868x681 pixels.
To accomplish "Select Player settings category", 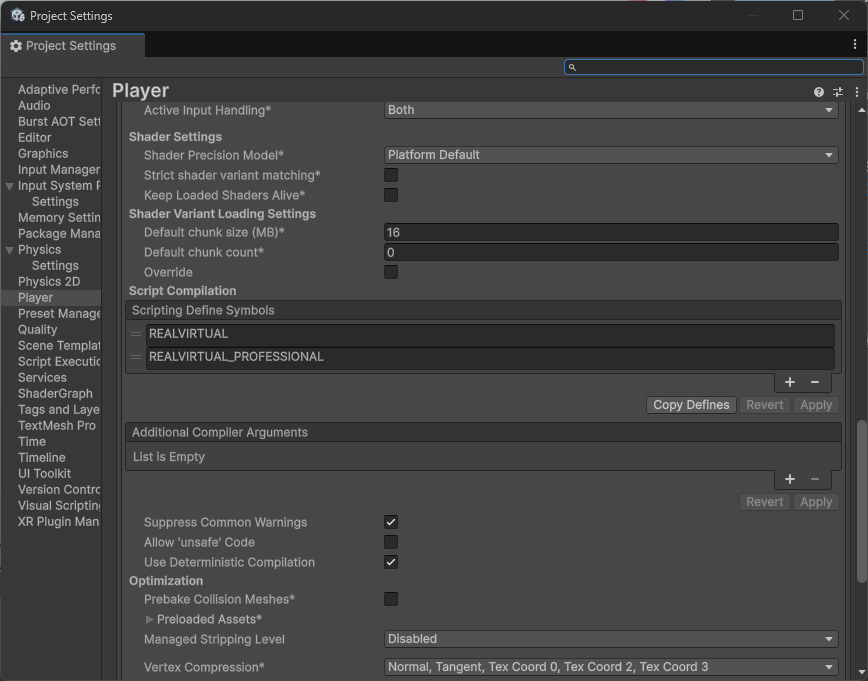I will (51, 298).
